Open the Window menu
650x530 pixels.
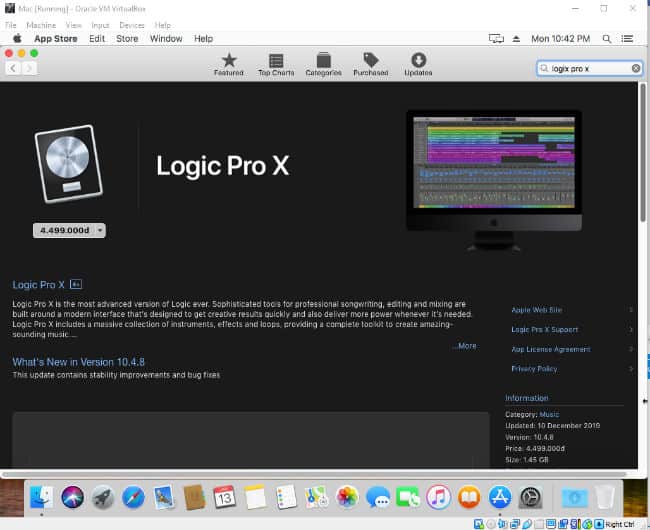(166, 39)
